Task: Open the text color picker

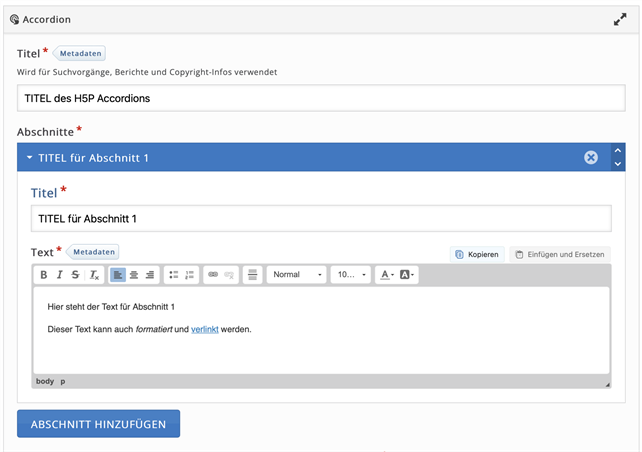Action: [387, 275]
